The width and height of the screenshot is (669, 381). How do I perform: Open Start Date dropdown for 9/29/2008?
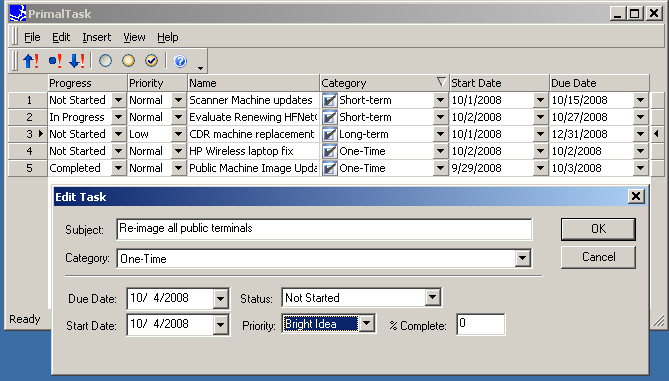540,169
